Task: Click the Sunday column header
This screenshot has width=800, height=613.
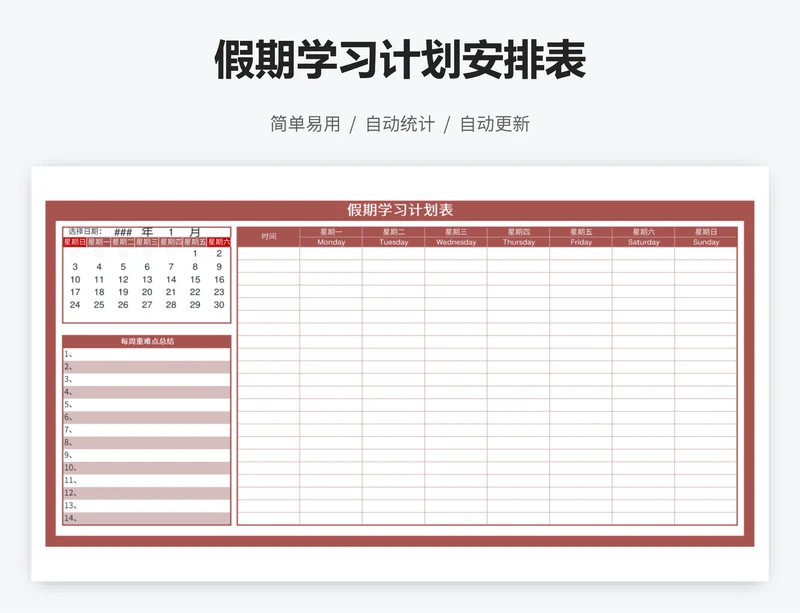Action: (x=706, y=242)
